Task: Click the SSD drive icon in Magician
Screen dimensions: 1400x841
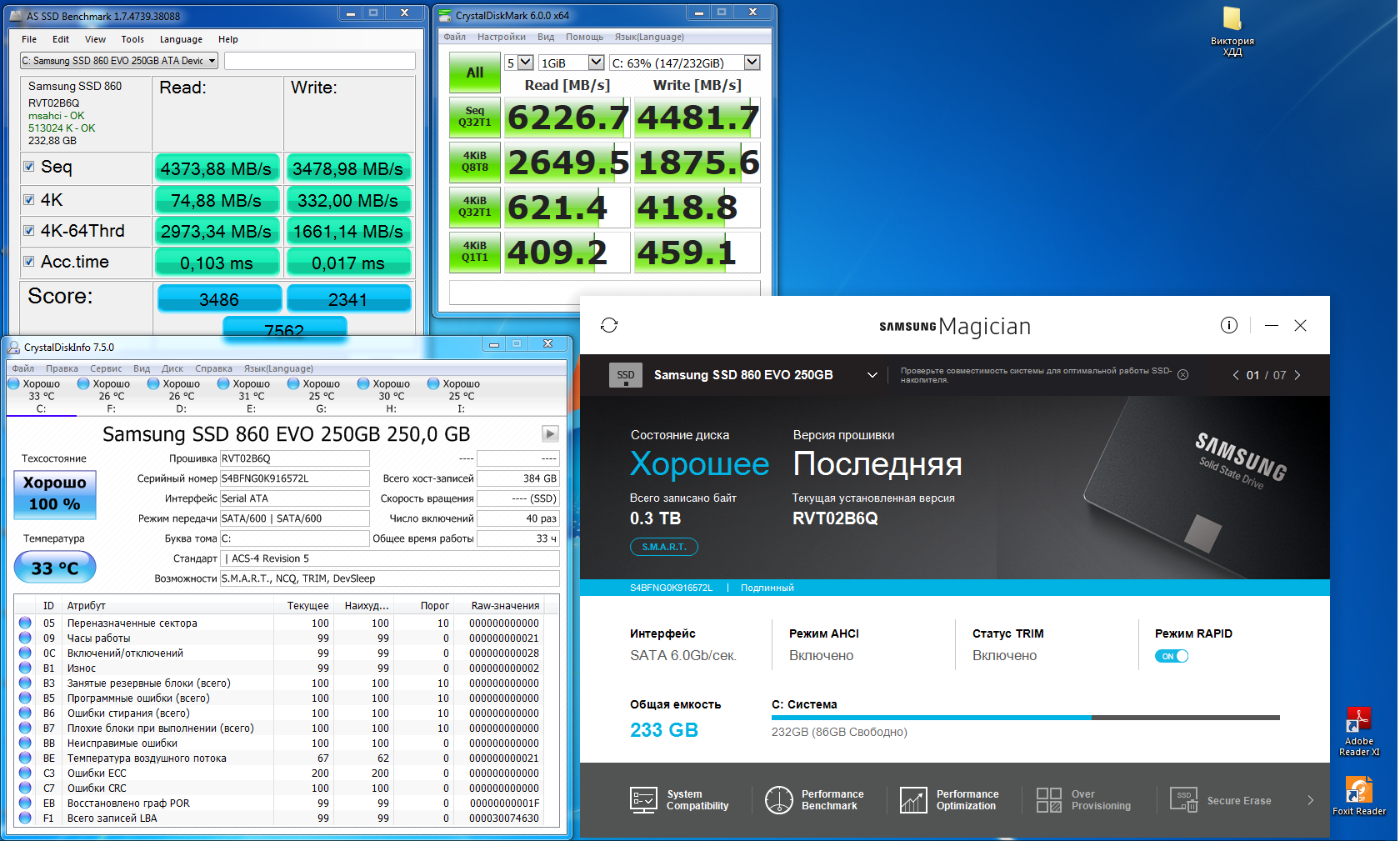Action: point(626,375)
